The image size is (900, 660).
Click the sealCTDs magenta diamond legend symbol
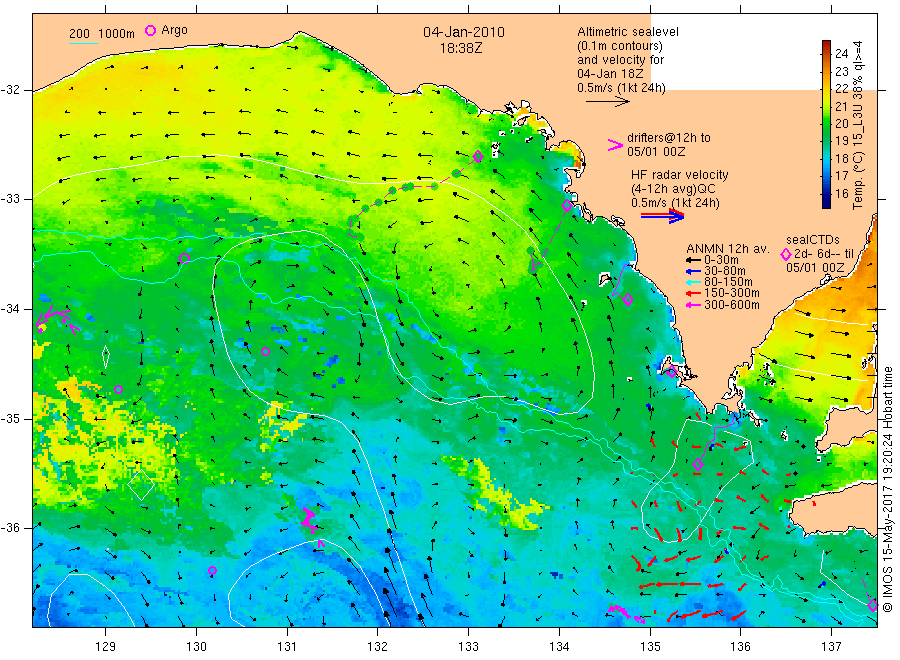pos(786,254)
